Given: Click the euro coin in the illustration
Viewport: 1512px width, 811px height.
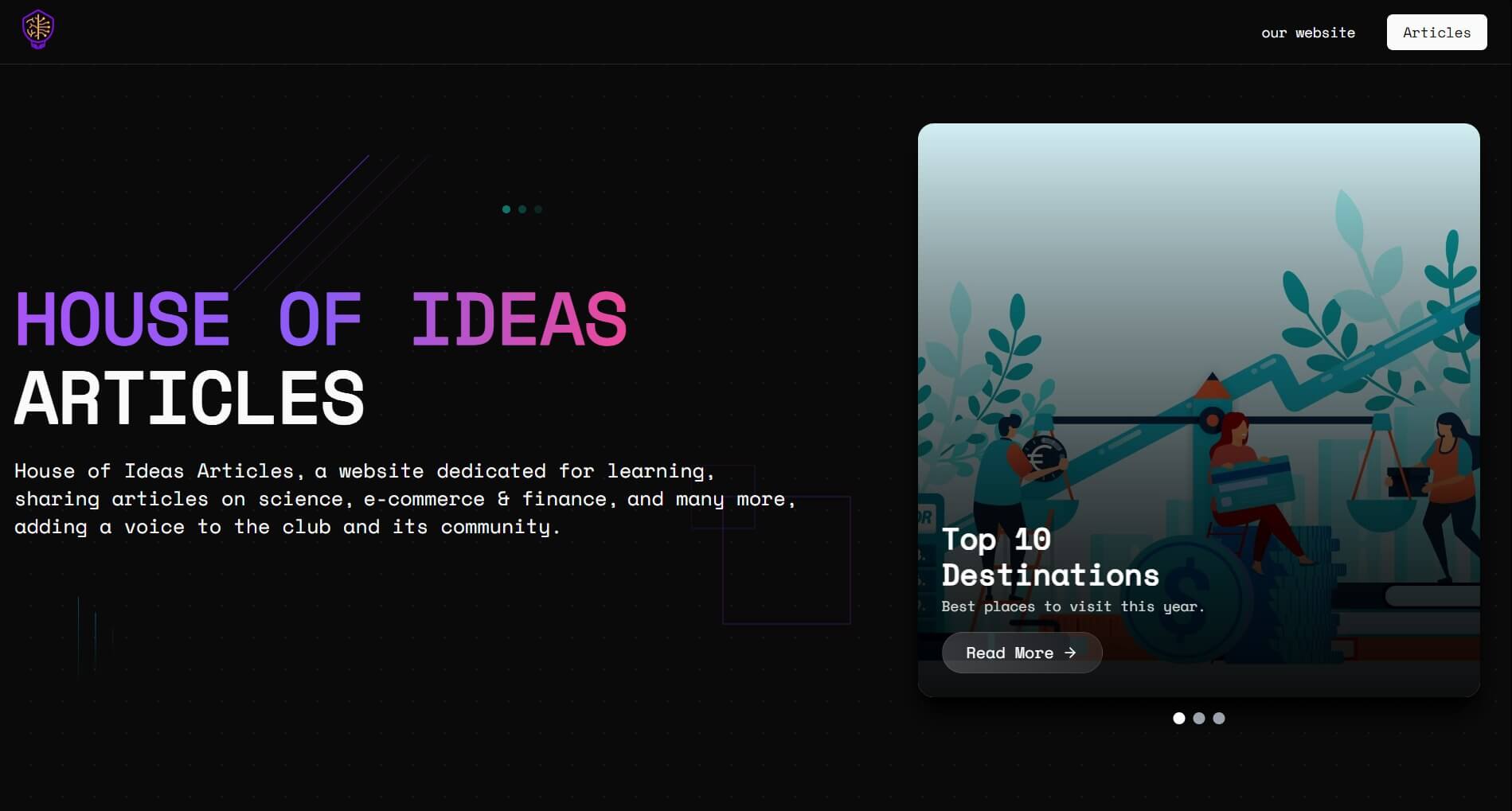Looking at the screenshot, I should coord(1042,458).
